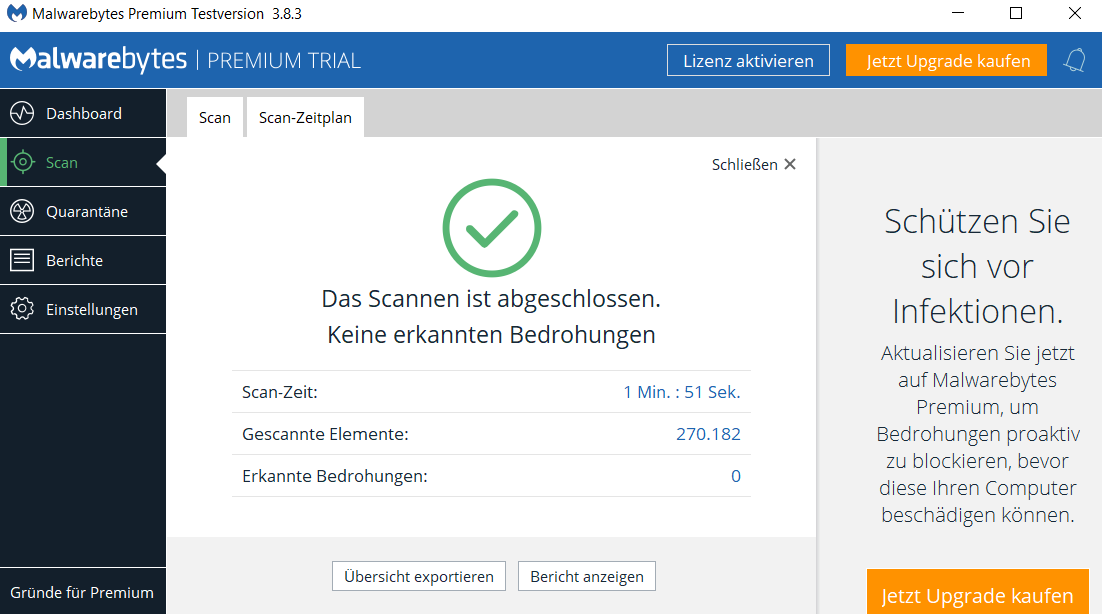Export summary via Übersicht exportieren
The width and height of the screenshot is (1102, 614).
pyautogui.click(x=419, y=577)
